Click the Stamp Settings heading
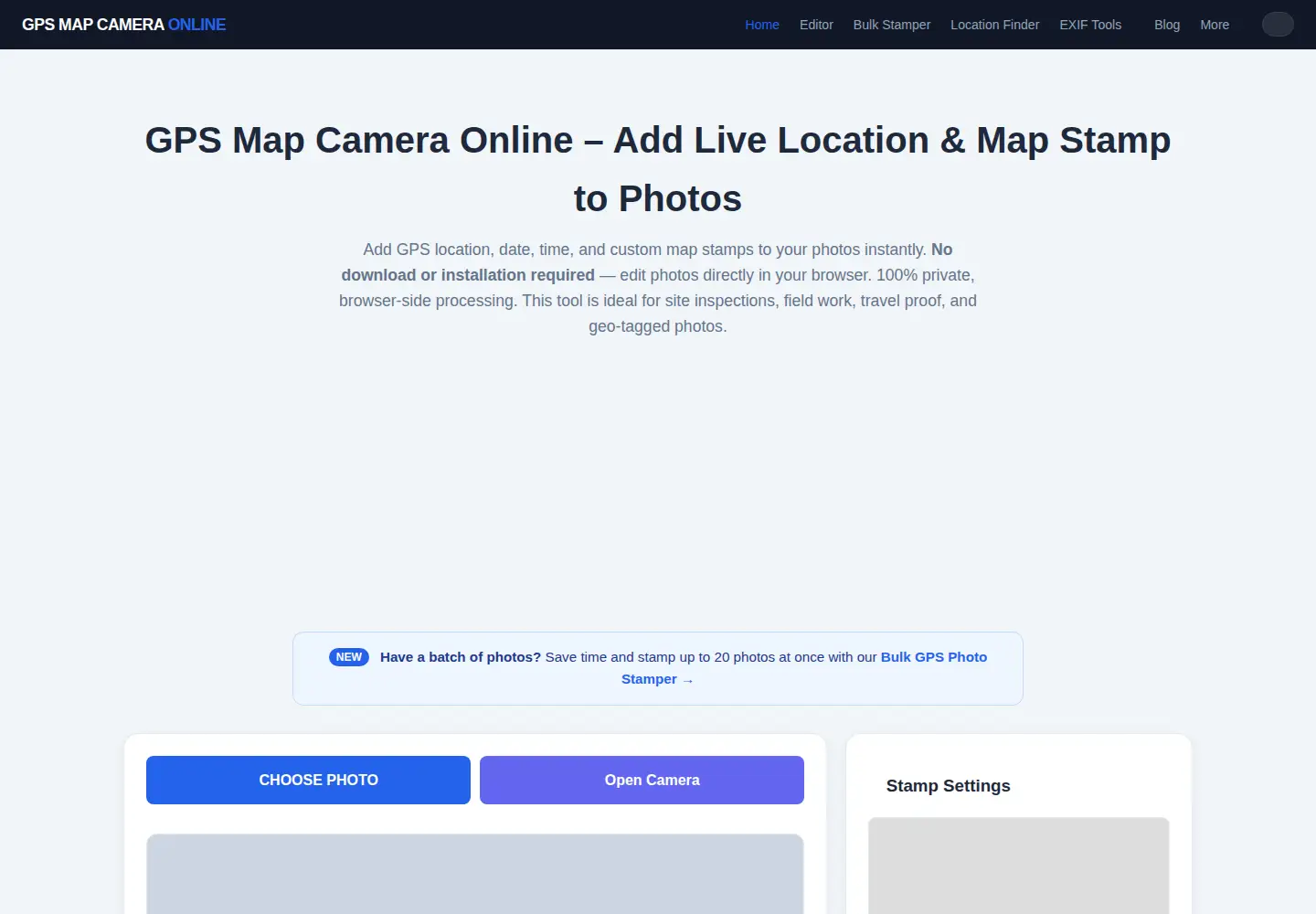 tap(948, 786)
